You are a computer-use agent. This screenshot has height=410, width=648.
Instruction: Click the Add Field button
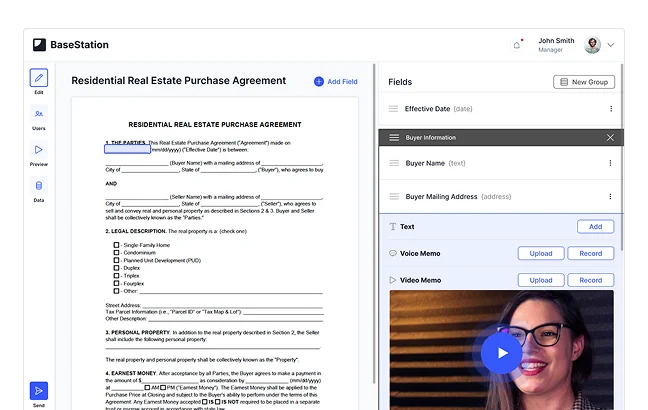[335, 81]
